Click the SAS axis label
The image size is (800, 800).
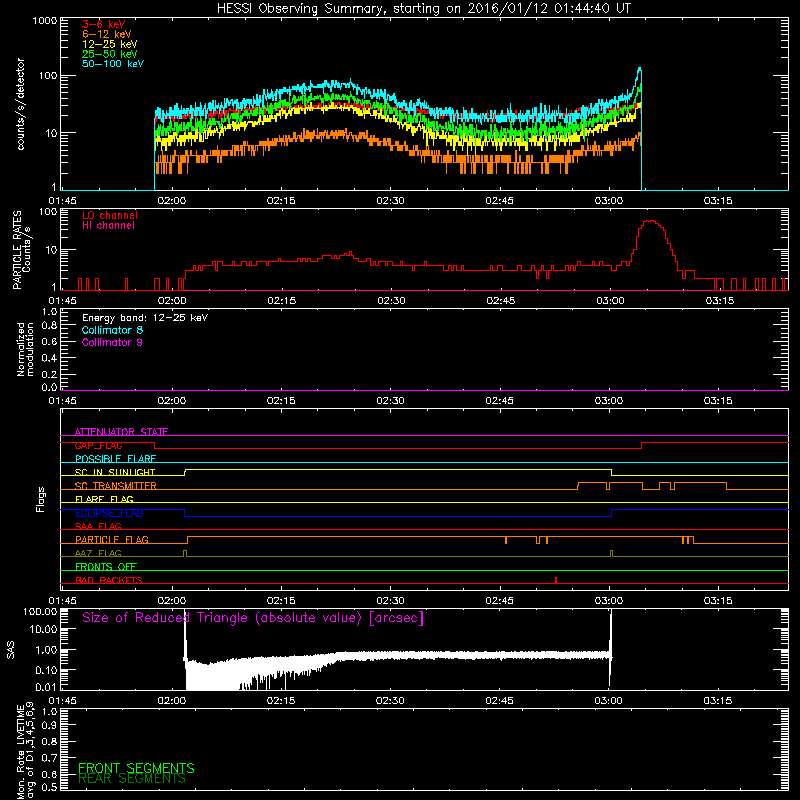[11, 649]
